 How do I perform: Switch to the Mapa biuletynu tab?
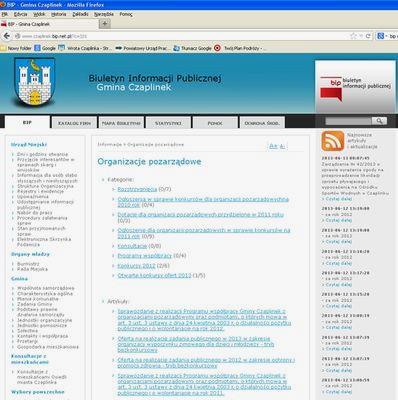(121, 123)
